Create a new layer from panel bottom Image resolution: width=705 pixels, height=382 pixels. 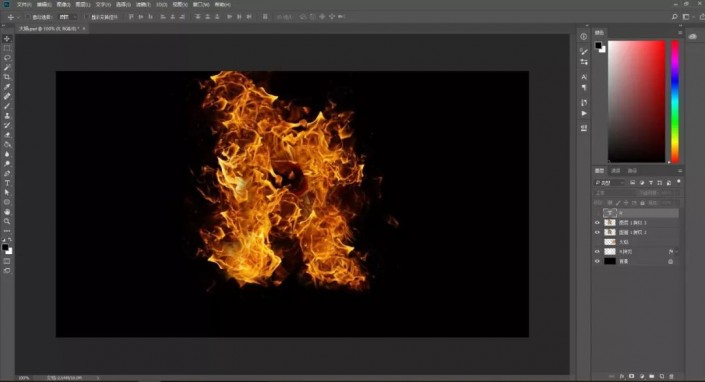tap(662, 376)
